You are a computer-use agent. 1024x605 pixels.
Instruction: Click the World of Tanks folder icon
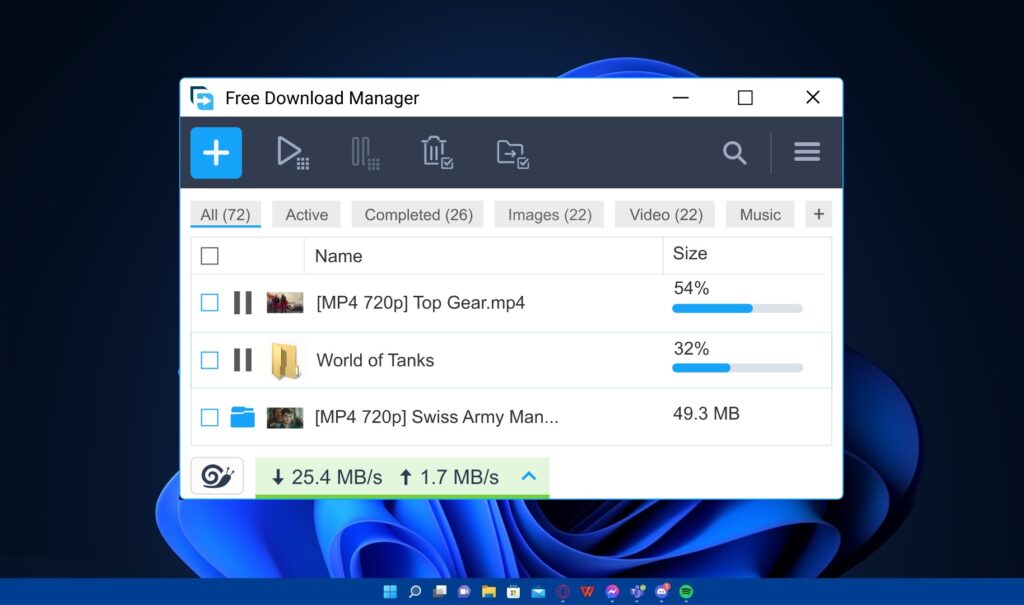tap(285, 361)
